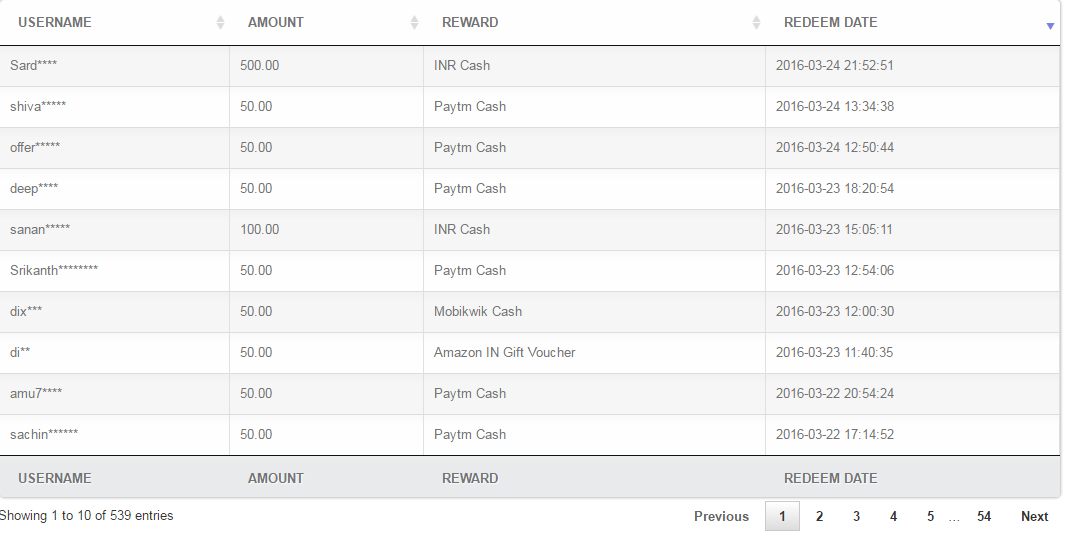Go to page 2 of entries
Image resolution: width=1068 pixels, height=537 pixels.
[819, 517]
